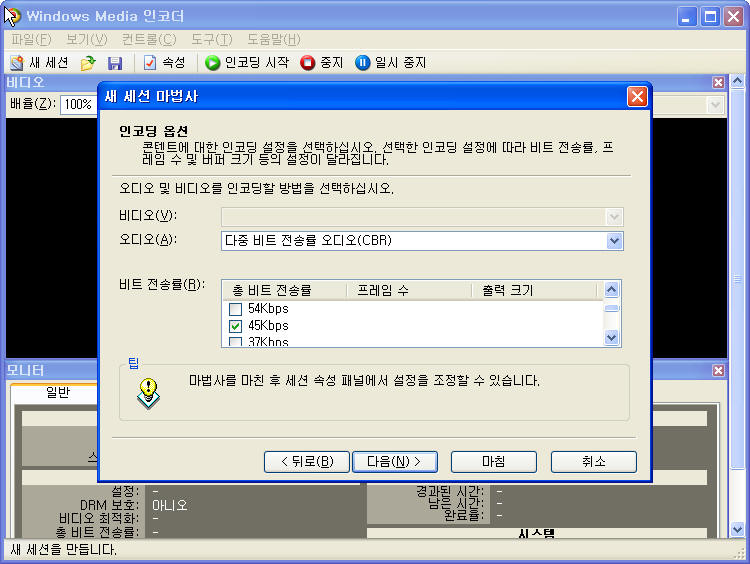Viewport: 750px width, 564px height.
Task: Open the File (파일) menu
Action: [31, 39]
